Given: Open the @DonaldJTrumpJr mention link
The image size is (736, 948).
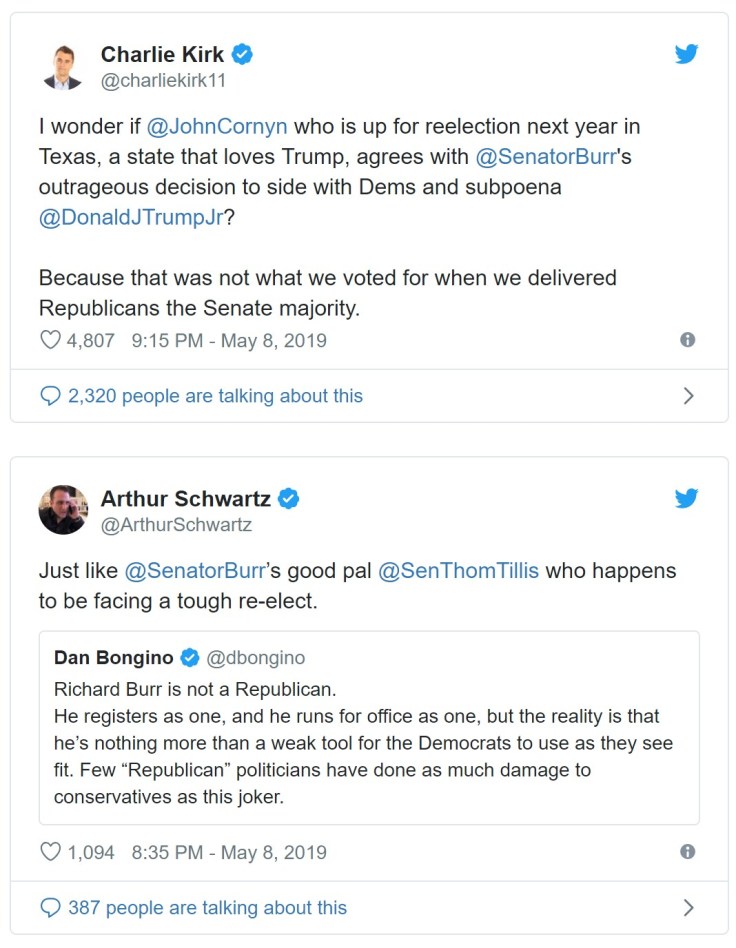Looking at the screenshot, I should coord(131,219).
